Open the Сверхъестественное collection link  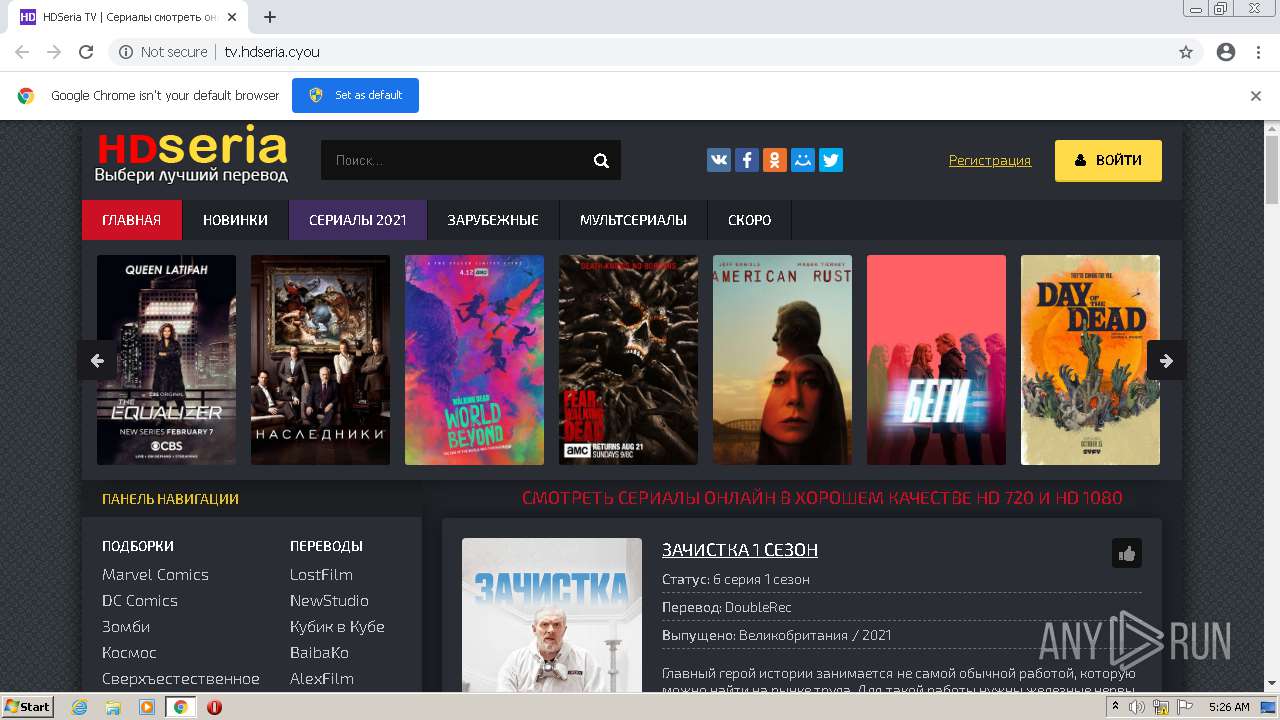point(181,678)
